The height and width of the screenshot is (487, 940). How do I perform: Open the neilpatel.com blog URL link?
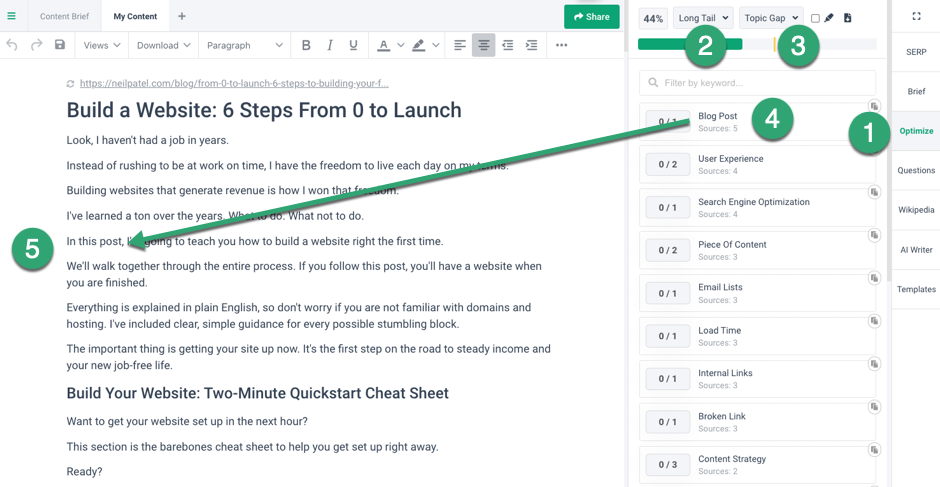pyautogui.click(x=234, y=84)
